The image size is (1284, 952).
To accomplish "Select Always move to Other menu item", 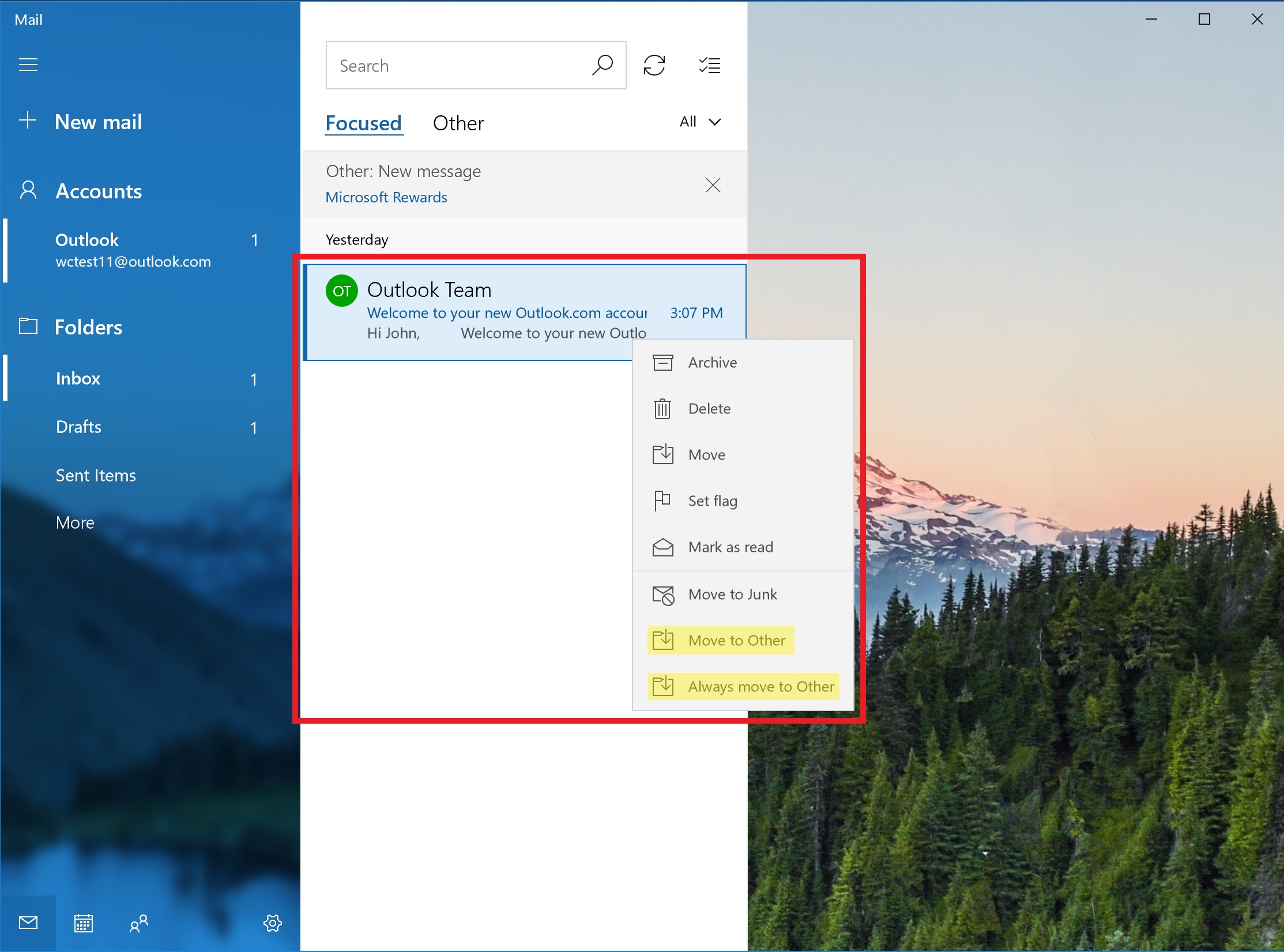I will (x=749, y=685).
